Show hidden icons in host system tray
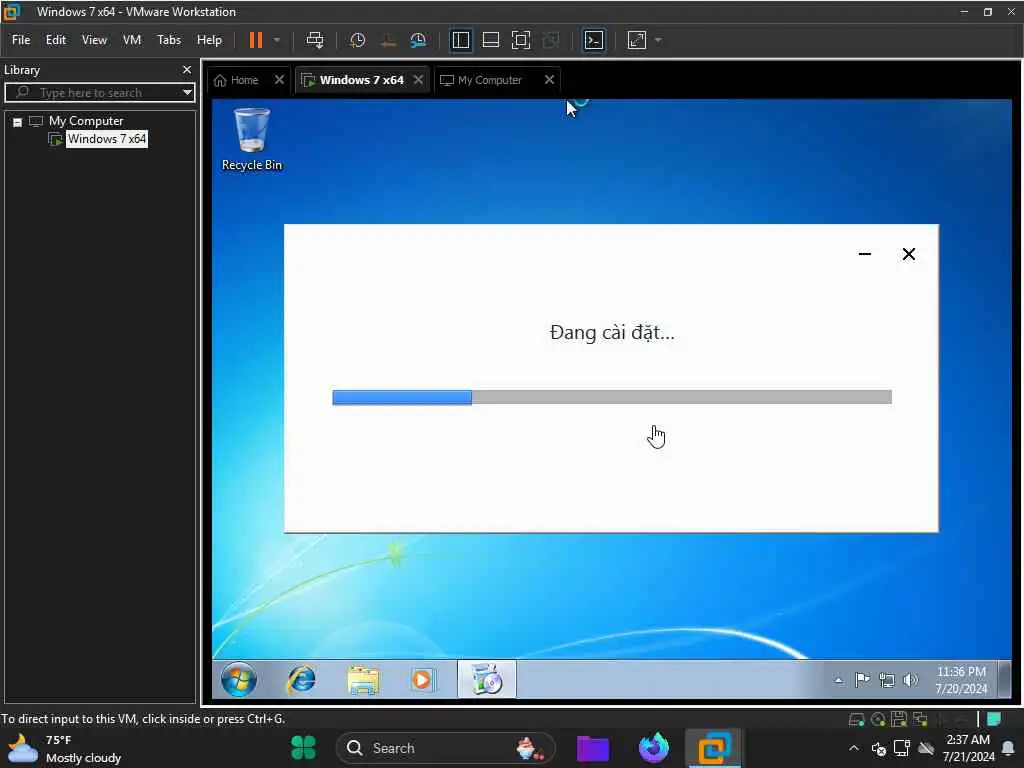Viewport: 1024px width, 768px height. [854, 748]
